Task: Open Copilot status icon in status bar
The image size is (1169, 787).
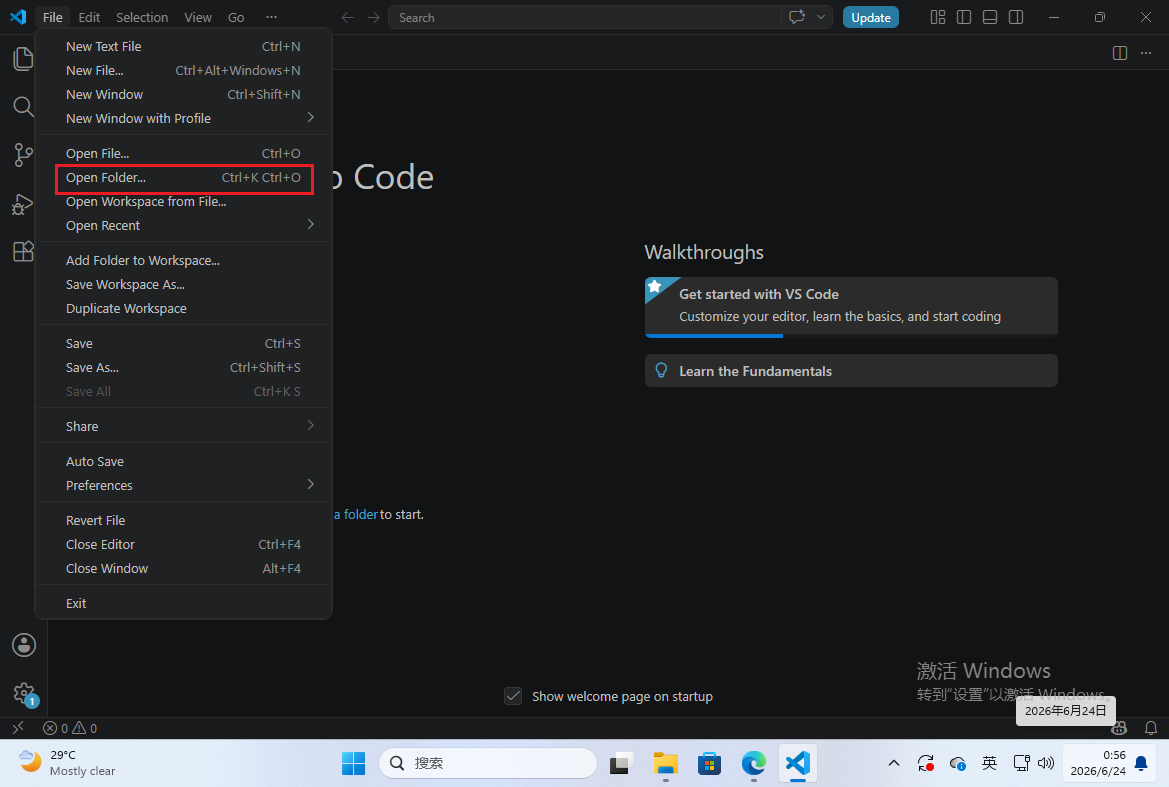Action: 1120,728
